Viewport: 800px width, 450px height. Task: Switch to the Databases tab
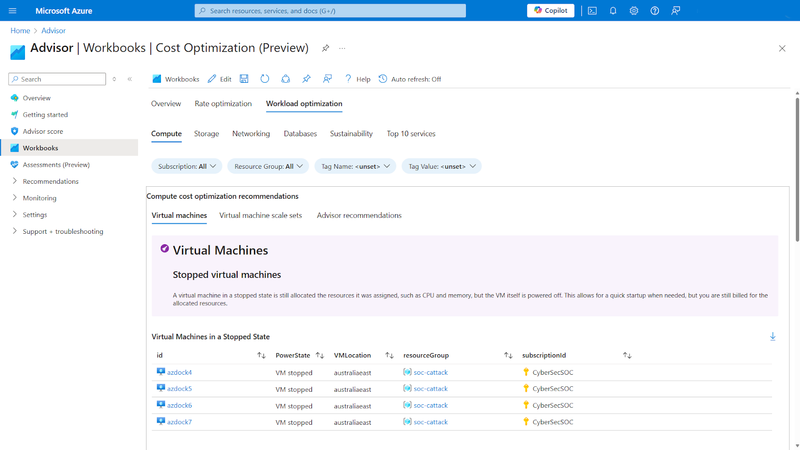300,134
